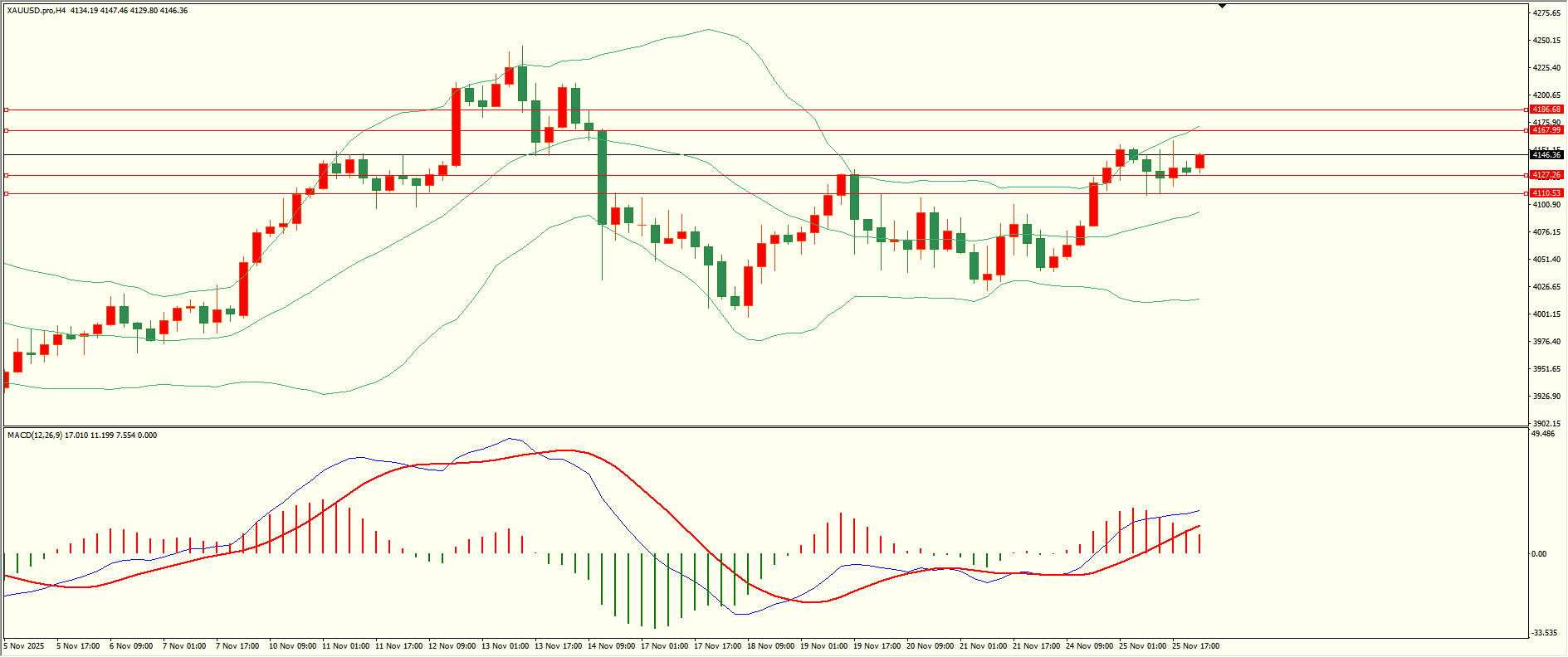Click the chart shift triangle marker
1568x657 pixels.
click(x=1222, y=7)
